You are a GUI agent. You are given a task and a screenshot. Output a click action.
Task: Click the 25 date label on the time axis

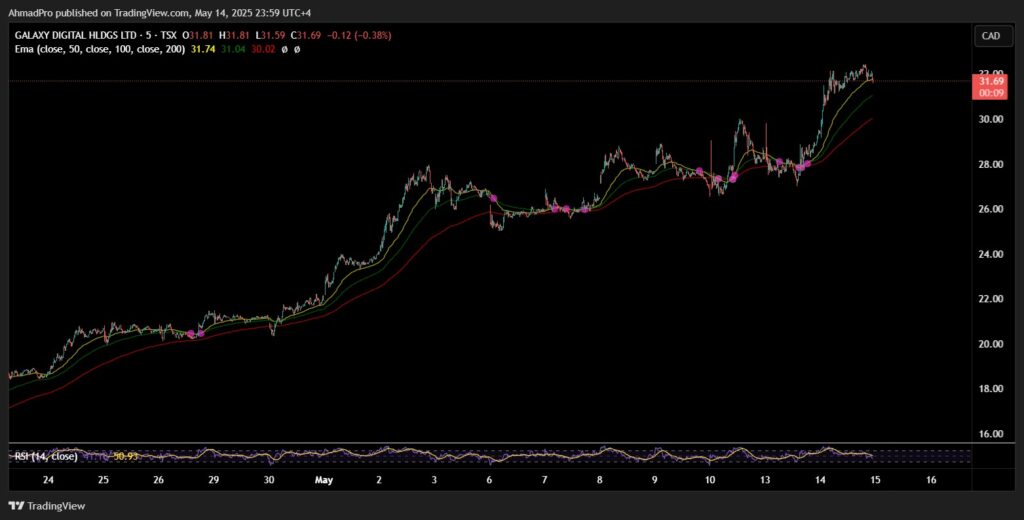tap(103, 480)
